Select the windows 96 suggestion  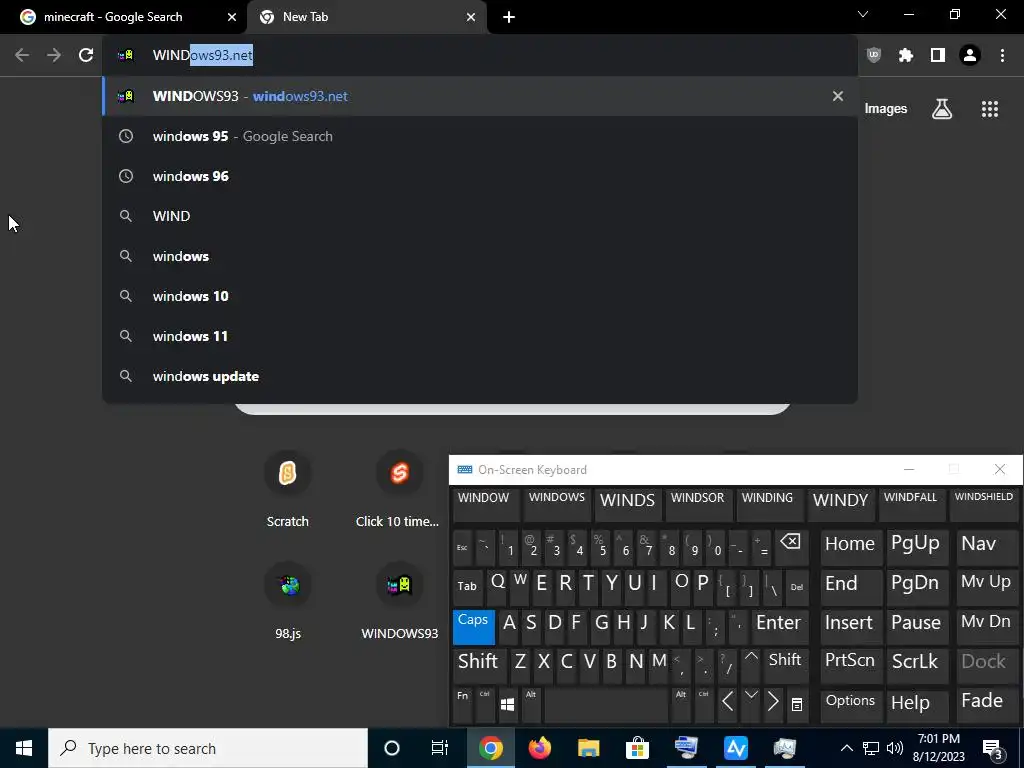(480, 176)
